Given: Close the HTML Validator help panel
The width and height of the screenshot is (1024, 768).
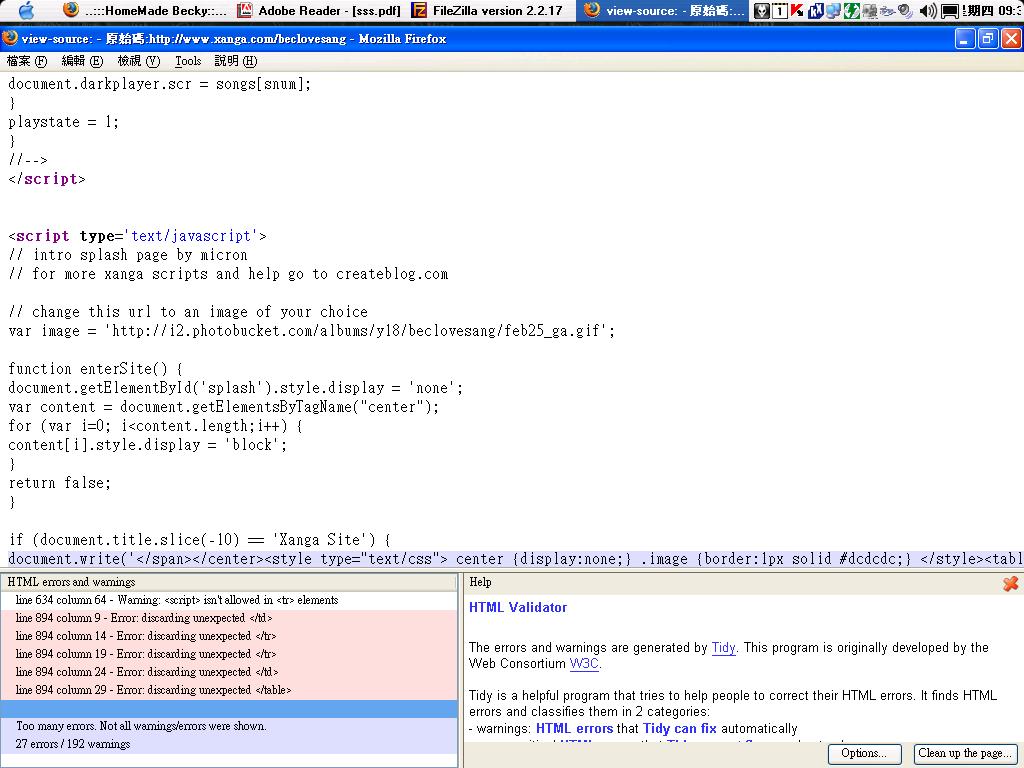Looking at the screenshot, I should pyautogui.click(x=1010, y=583).
